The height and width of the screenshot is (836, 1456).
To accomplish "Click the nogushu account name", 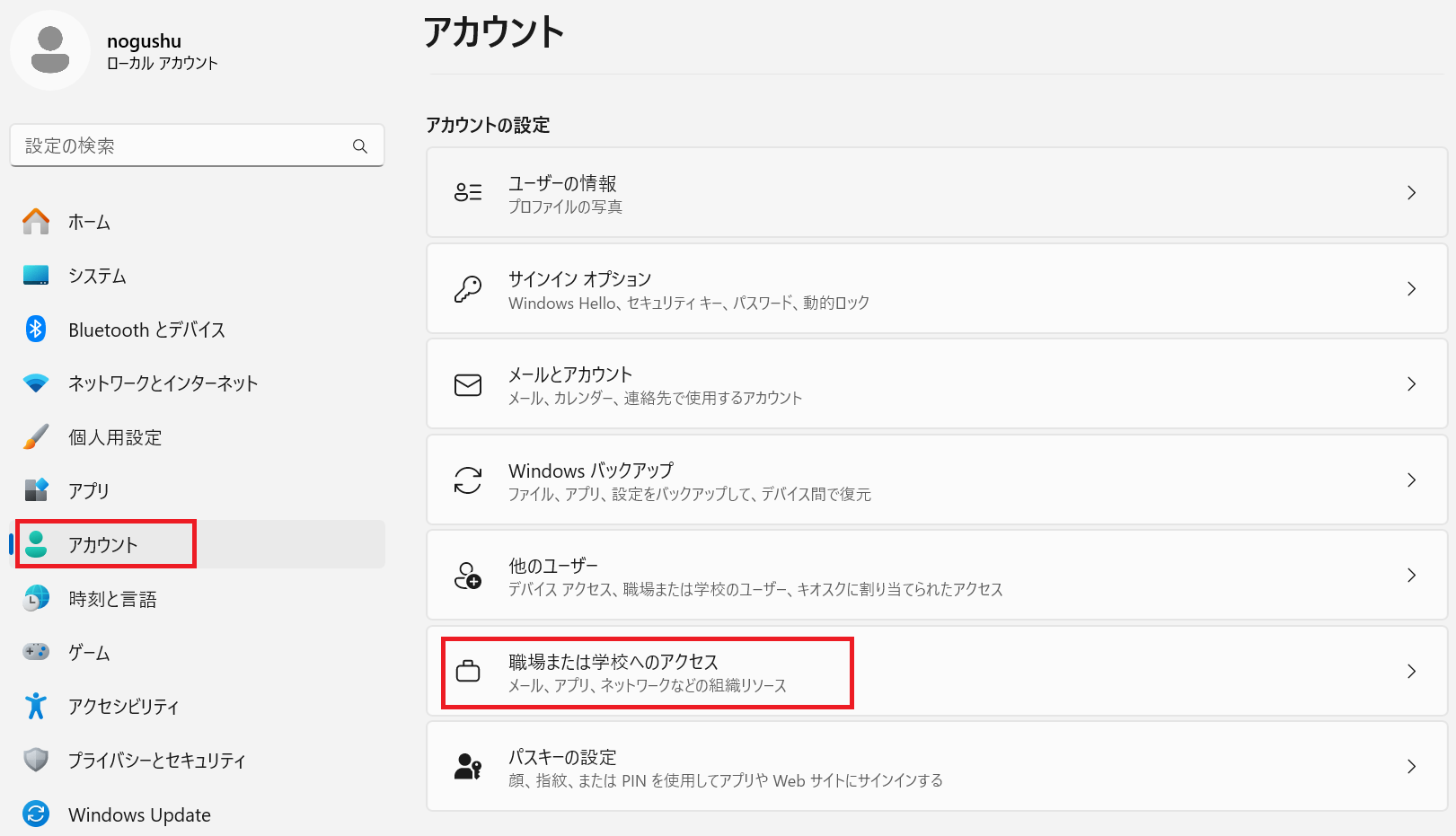I will 144,40.
